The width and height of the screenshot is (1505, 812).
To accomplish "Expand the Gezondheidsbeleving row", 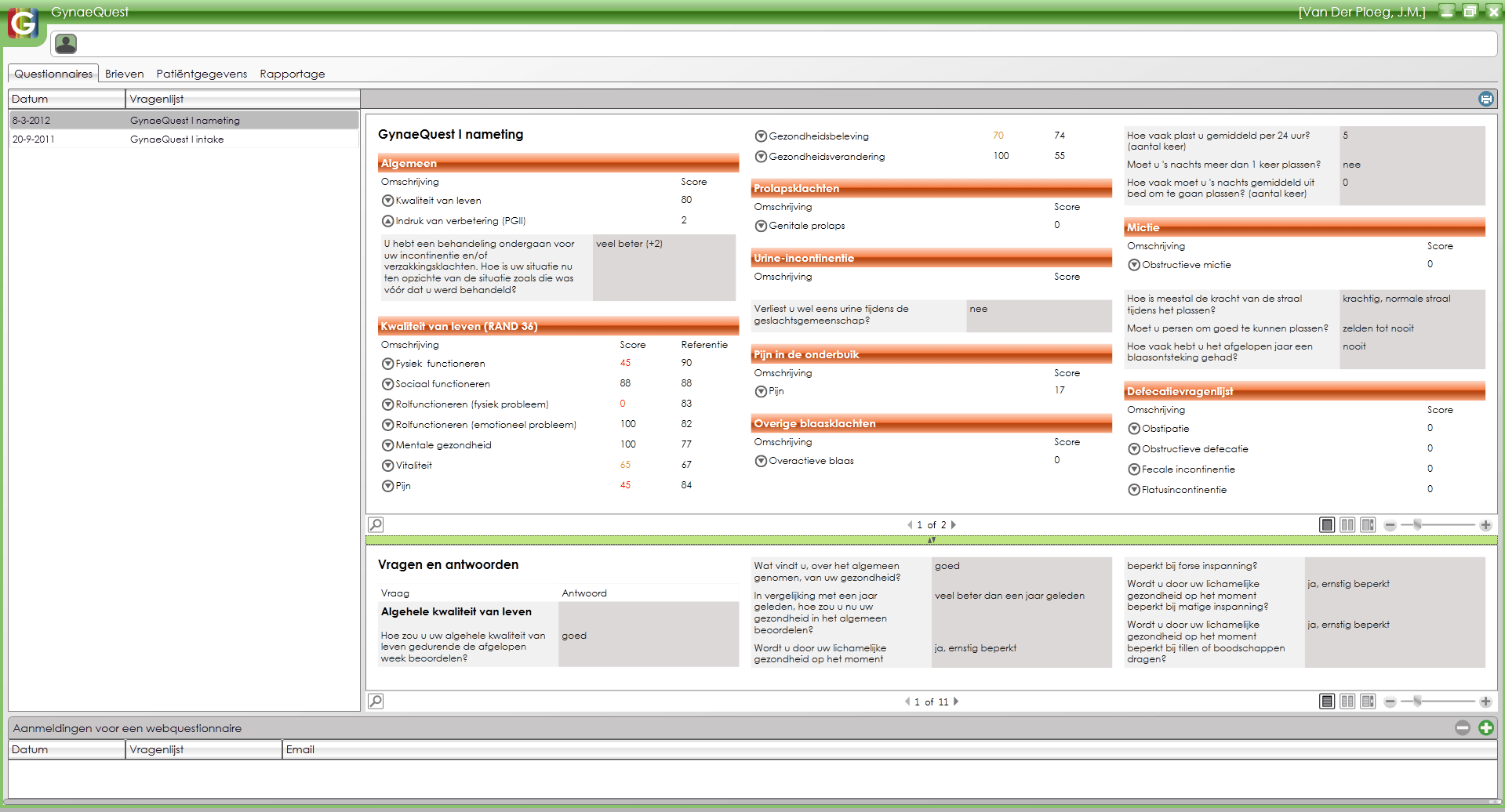I will (x=761, y=136).
